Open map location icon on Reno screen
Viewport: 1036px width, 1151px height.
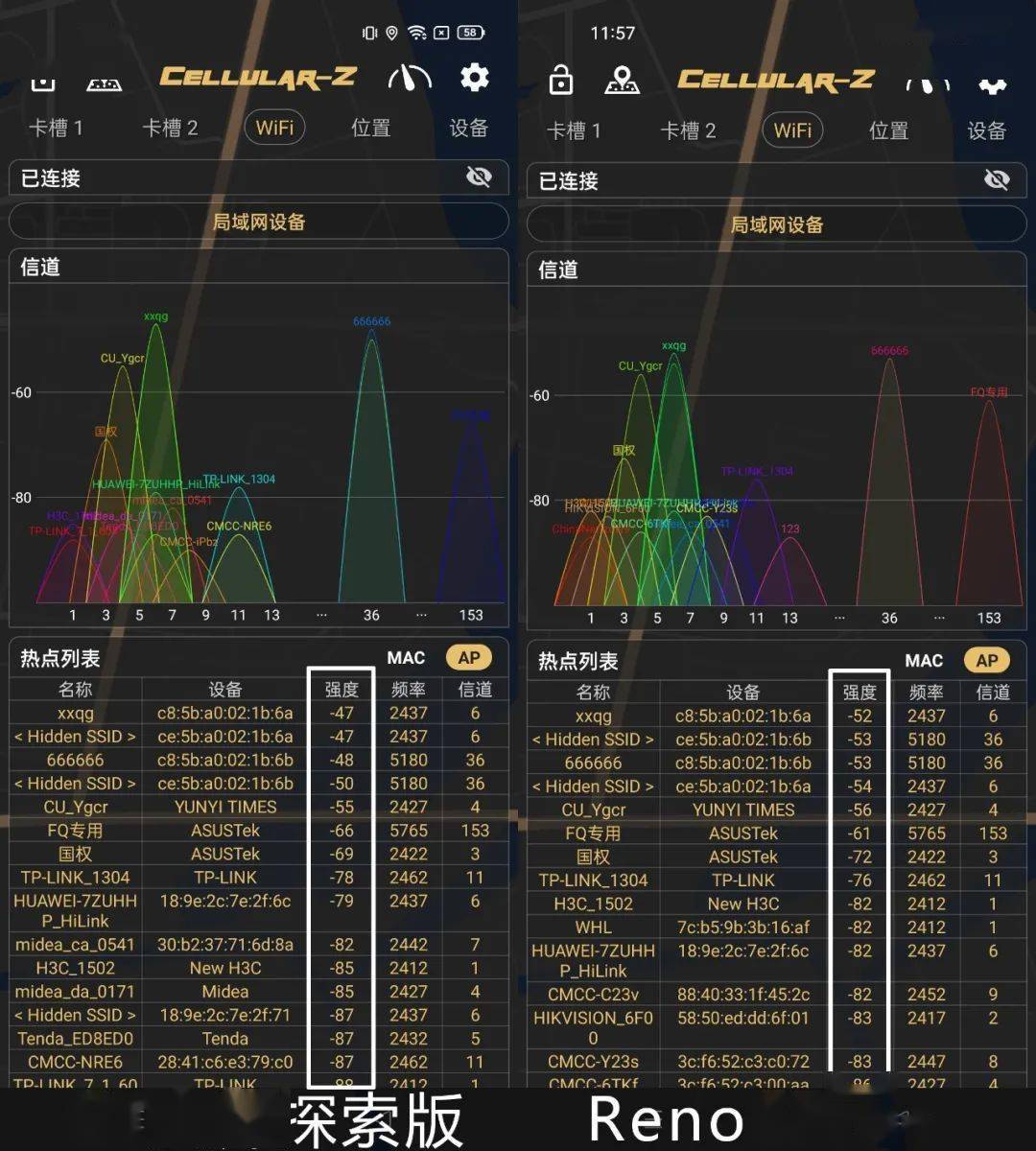pos(622,80)
